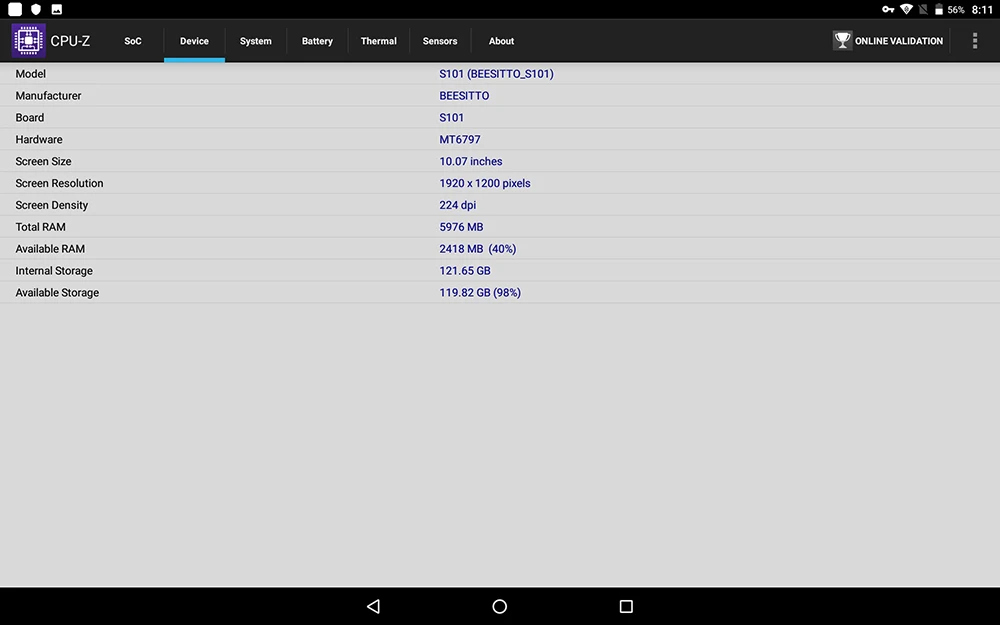Tap the CPU-Z app logo icon
The image size is (1000, 625).
[x=28, y=40]
